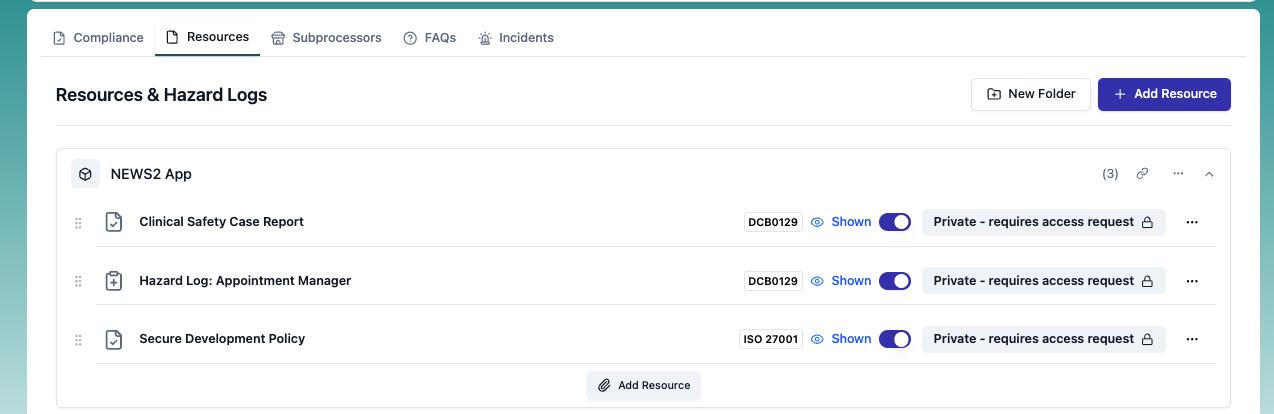This screenshot has height=414, width=1274.
Task: Open the Incidents tab
Action: pos(516,38)
